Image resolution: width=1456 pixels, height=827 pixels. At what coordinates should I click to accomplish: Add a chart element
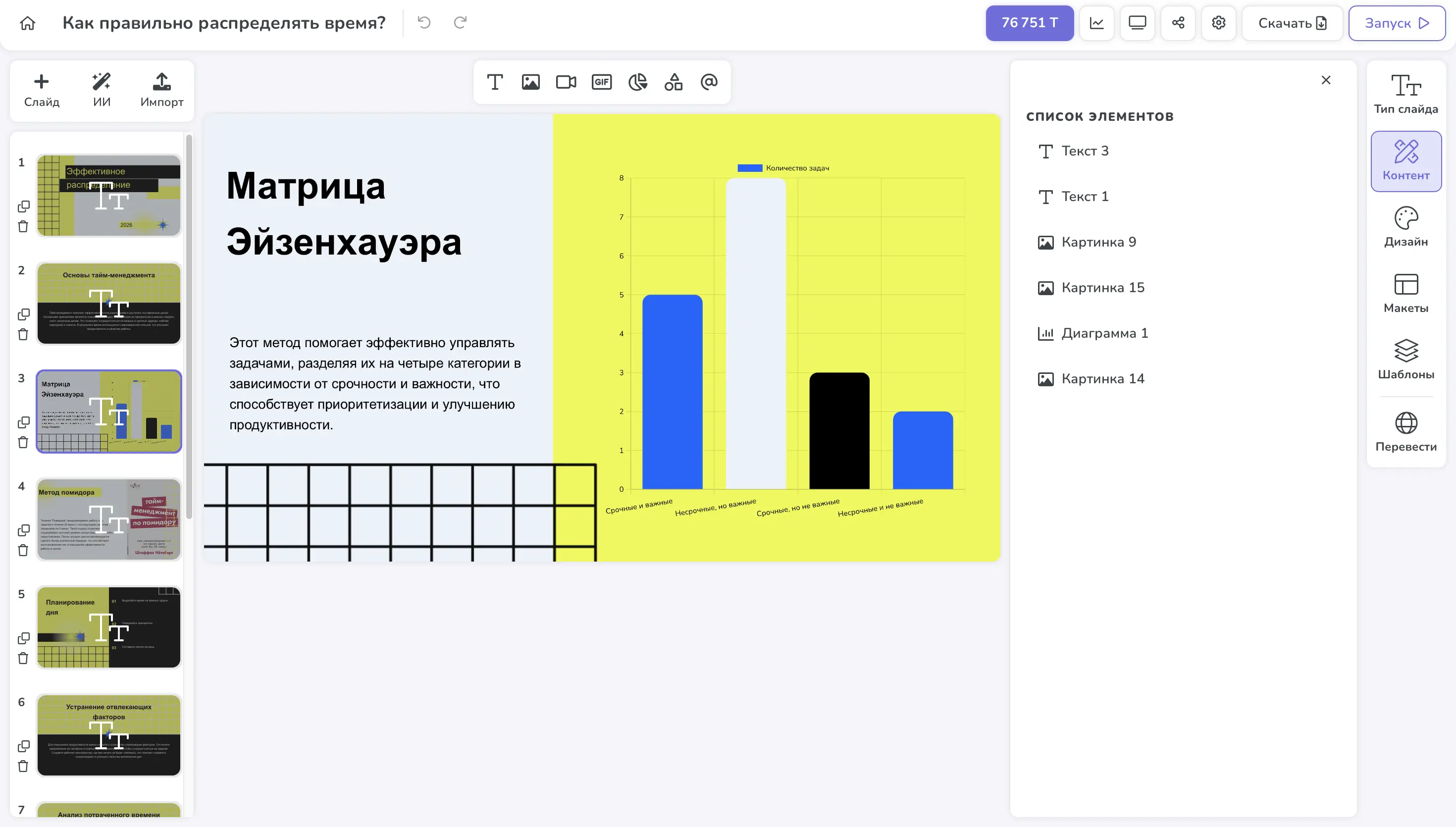(x=637, y=82)
